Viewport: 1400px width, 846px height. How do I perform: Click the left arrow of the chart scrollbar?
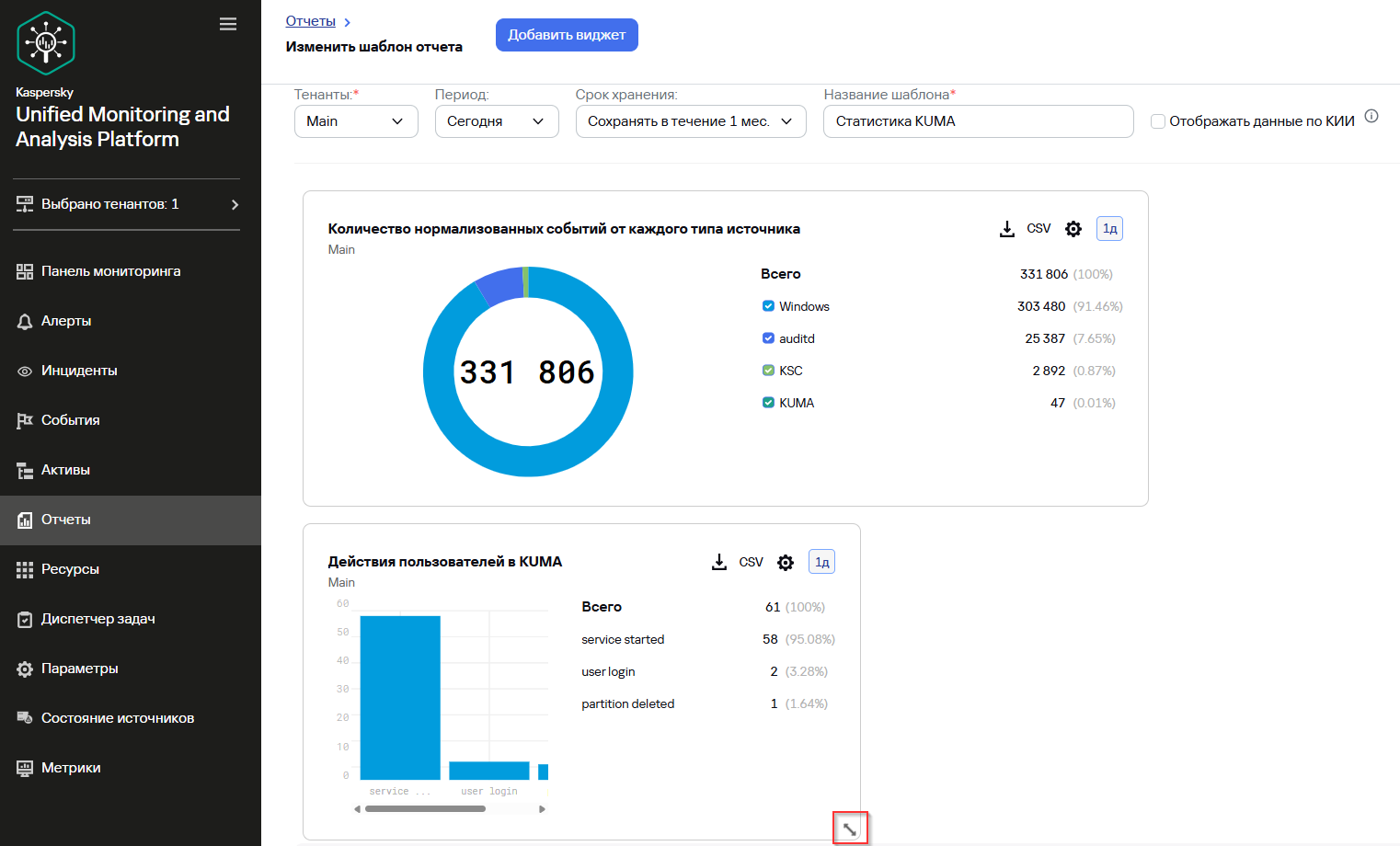pyautogui.click(x=358, y=809)
